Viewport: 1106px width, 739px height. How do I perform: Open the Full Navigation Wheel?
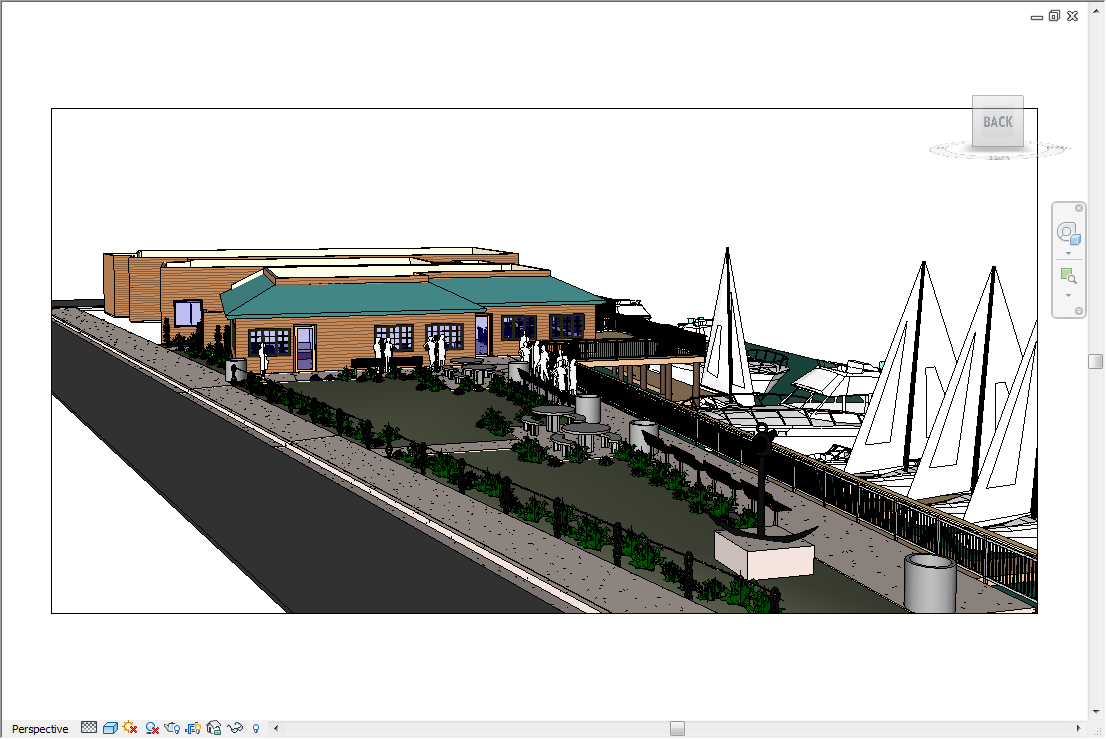coord(1068,233)
